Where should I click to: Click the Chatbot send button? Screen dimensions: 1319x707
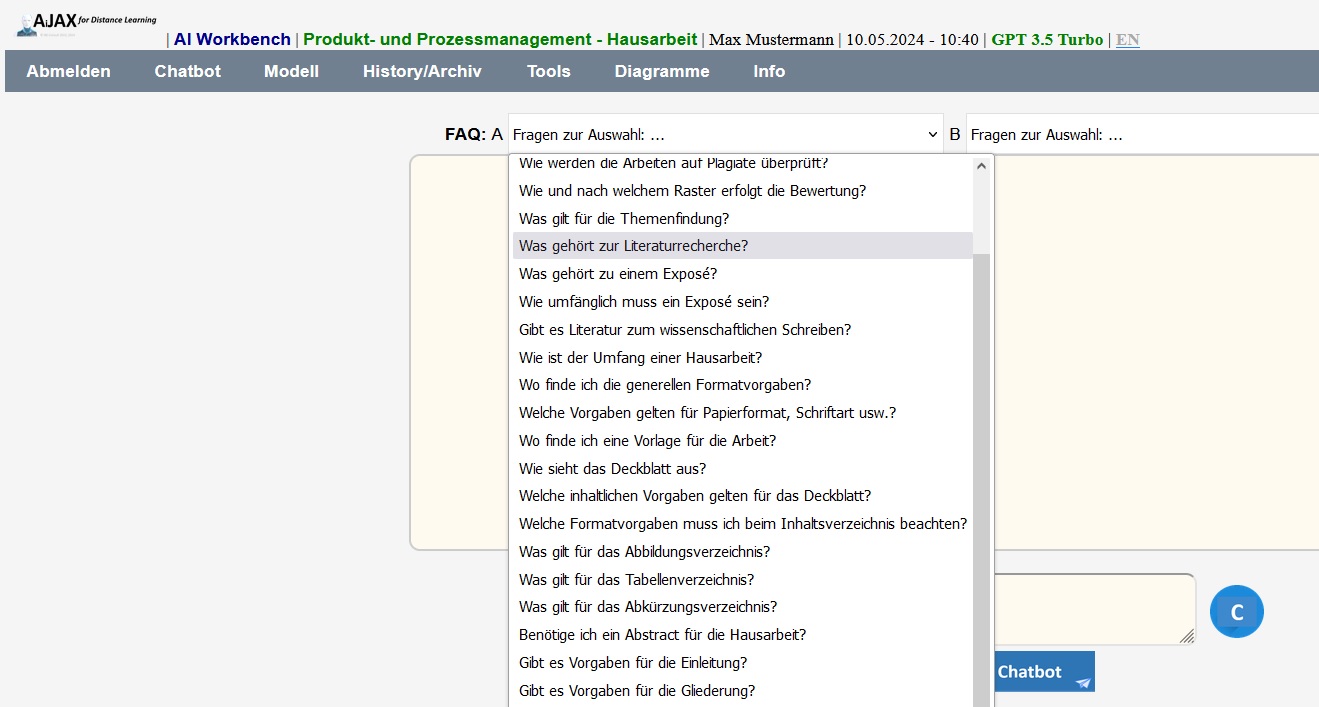pos(1040,672)
